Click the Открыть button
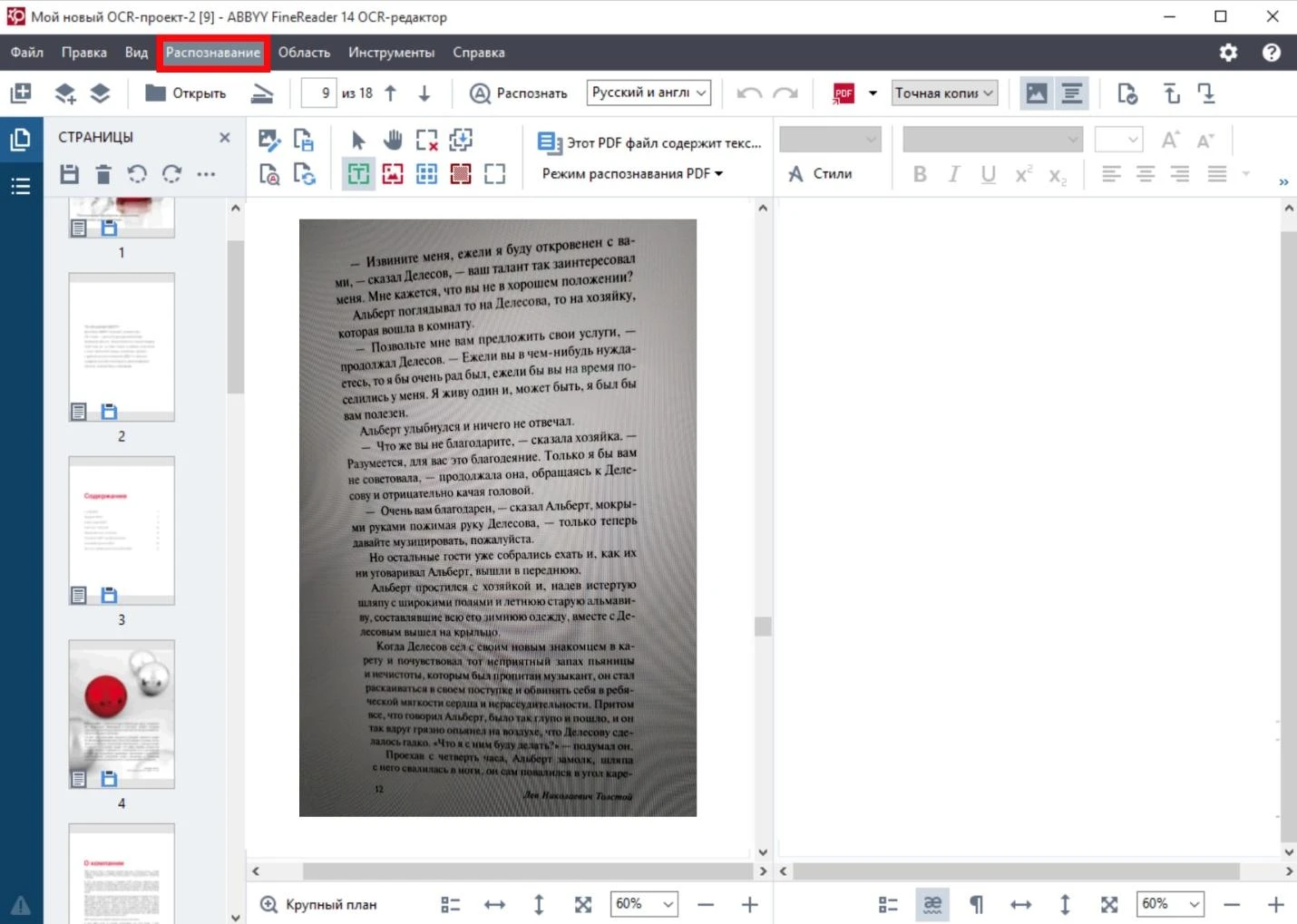Screen dimensions: 1297x924 point(186,92)
